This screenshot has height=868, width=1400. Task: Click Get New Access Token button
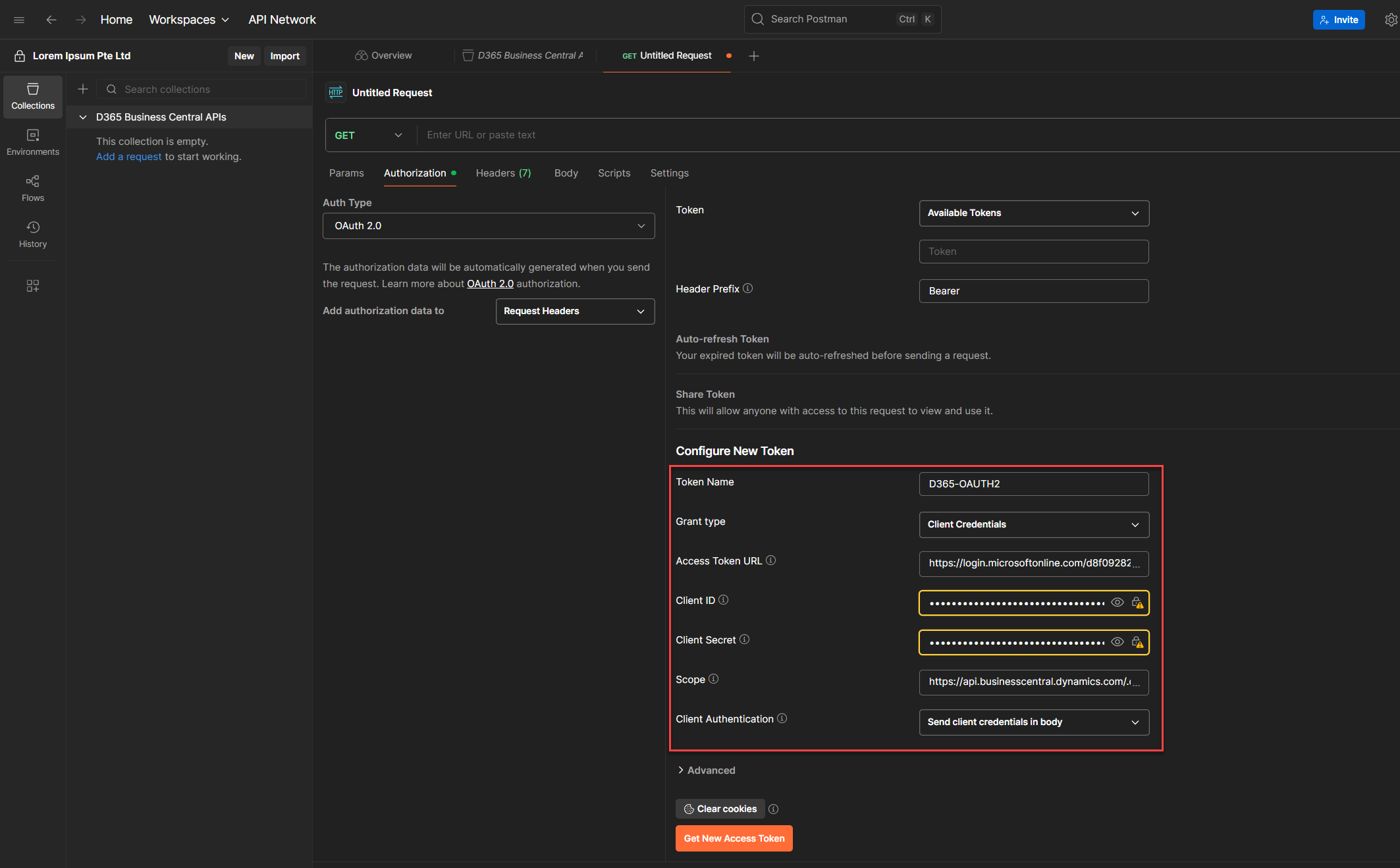click(734, 838)
